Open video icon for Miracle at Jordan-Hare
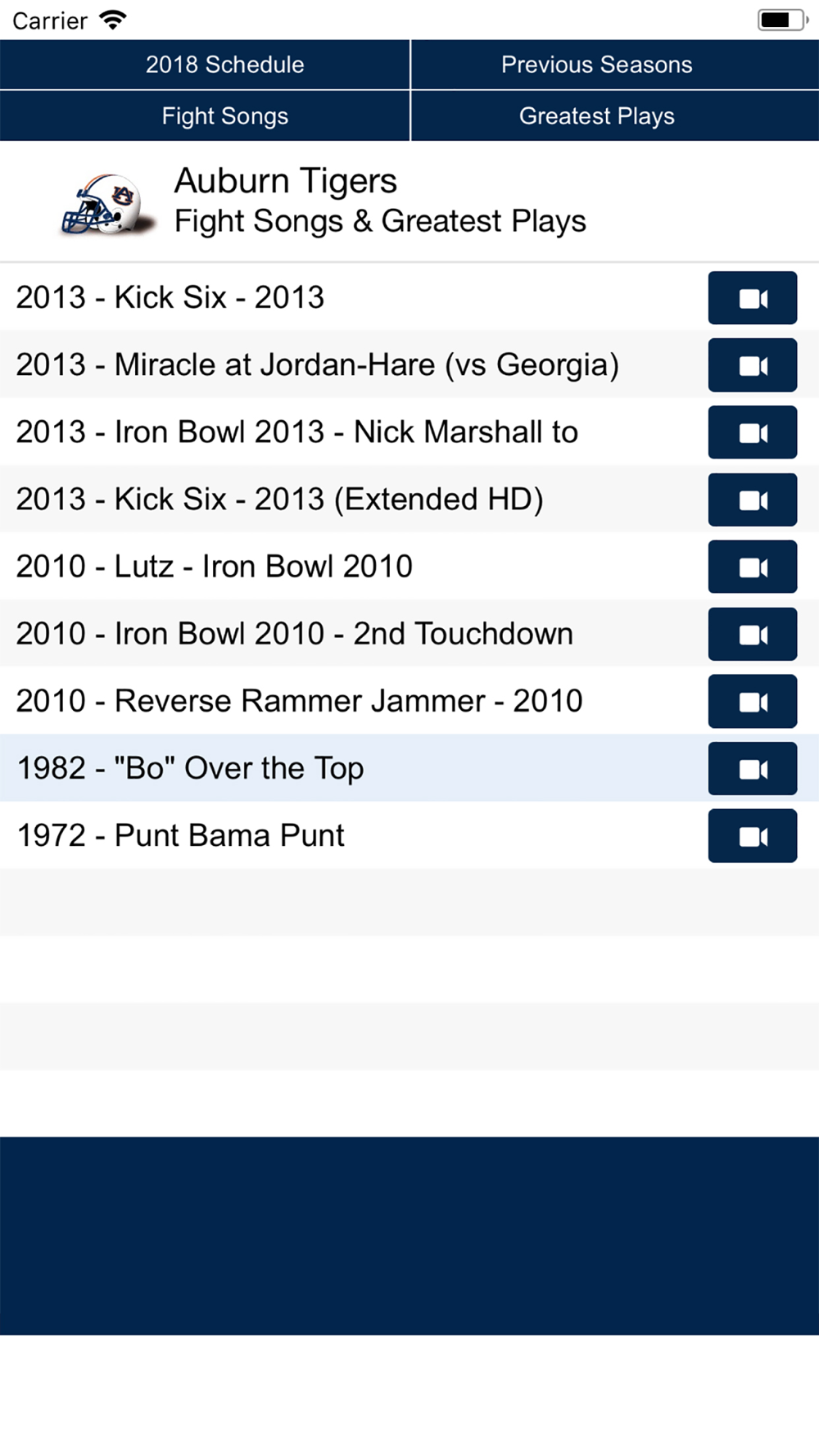Image resolution: width=819 pixels, height=1456 pixels. coord(752,365)
